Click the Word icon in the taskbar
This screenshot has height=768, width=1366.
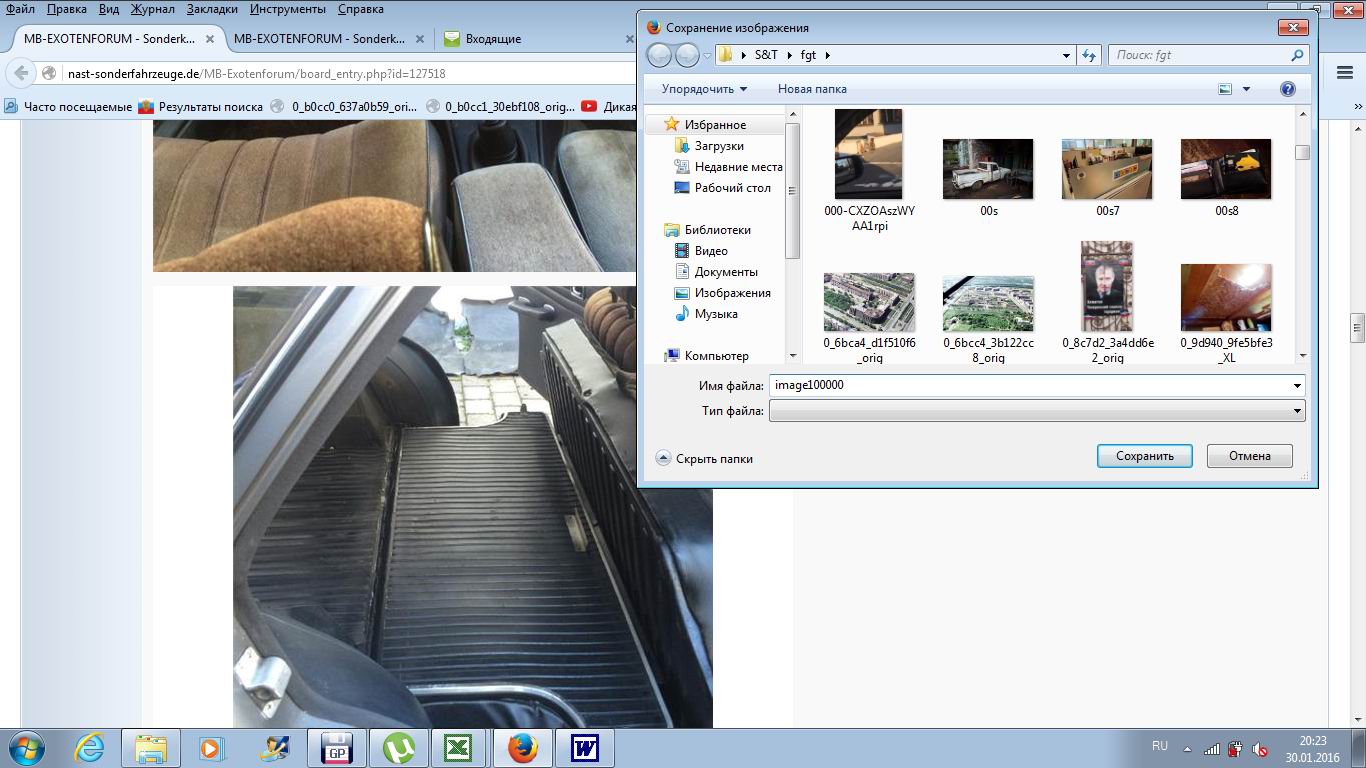585,747
